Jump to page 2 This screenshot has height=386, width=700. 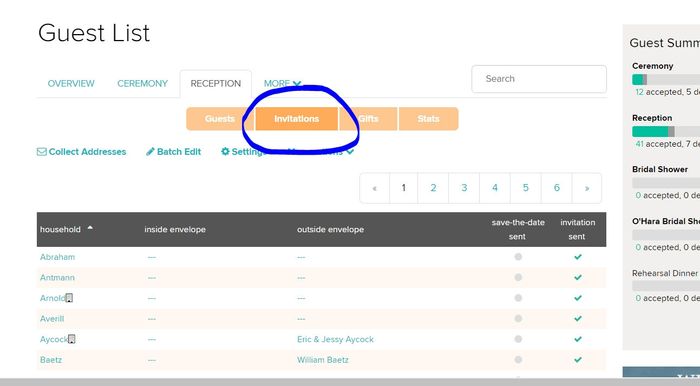click(433, 188)
